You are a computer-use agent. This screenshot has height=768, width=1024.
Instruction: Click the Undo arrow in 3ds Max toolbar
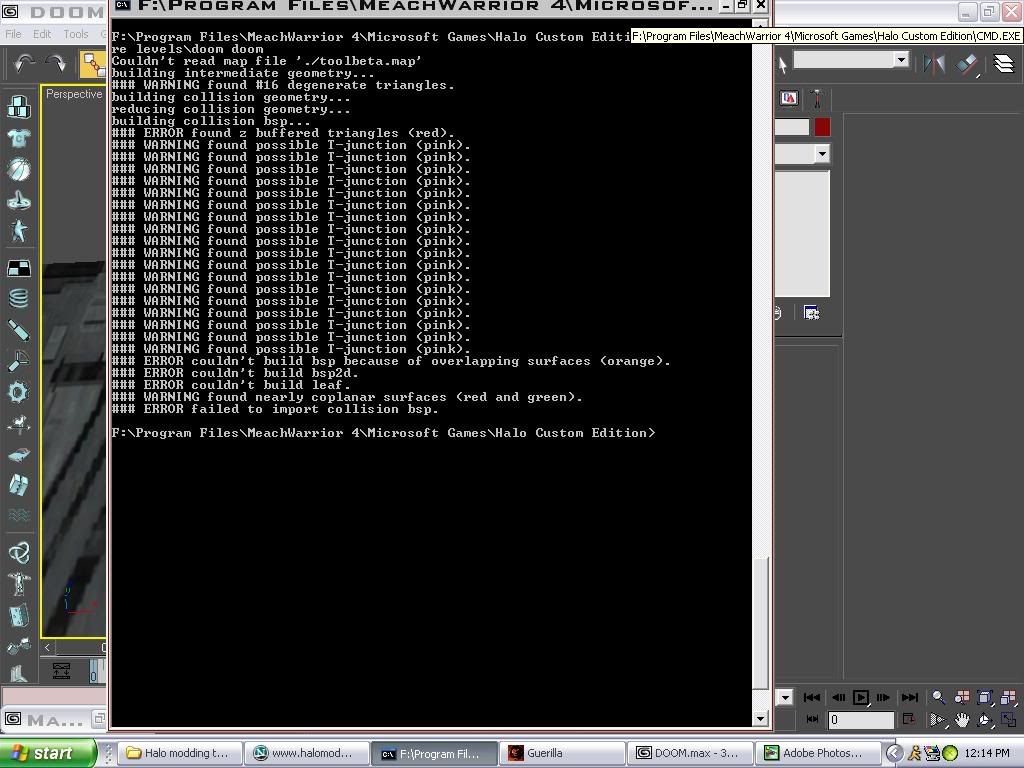(24, 63)
